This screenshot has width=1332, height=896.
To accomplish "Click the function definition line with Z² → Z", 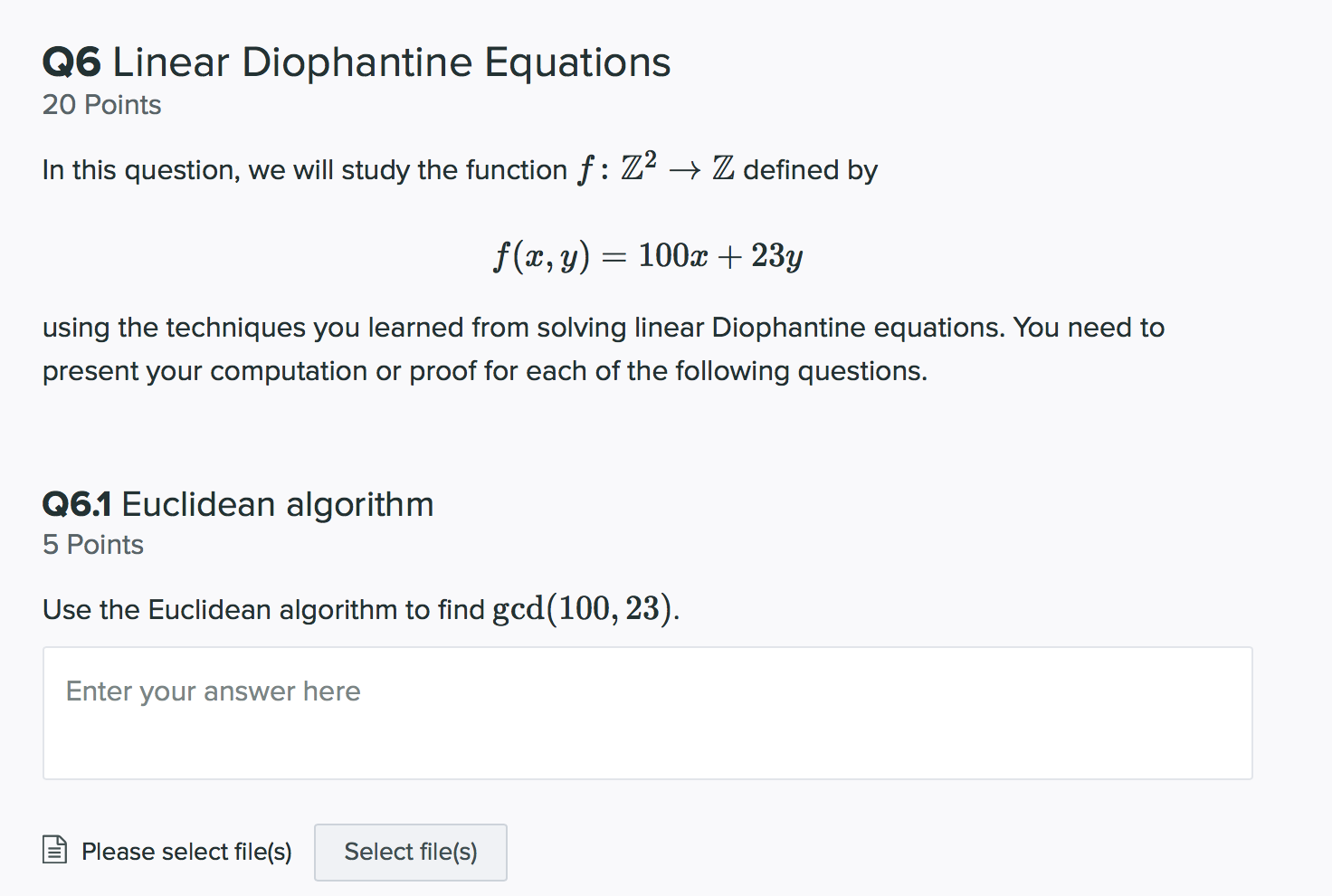I will point(459,168).
